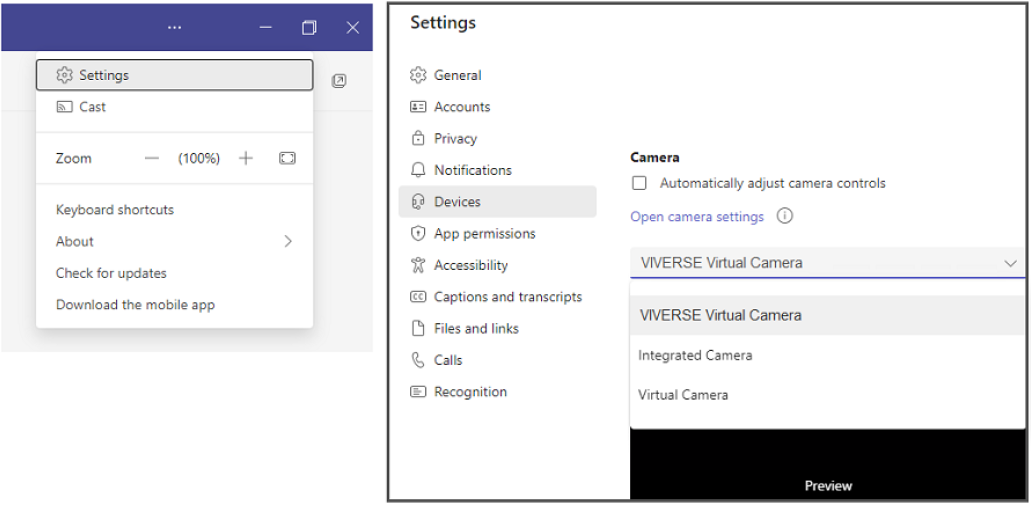Zoom out with the minus icon
Screen dimensions: 1031x505
pos(152,158)
